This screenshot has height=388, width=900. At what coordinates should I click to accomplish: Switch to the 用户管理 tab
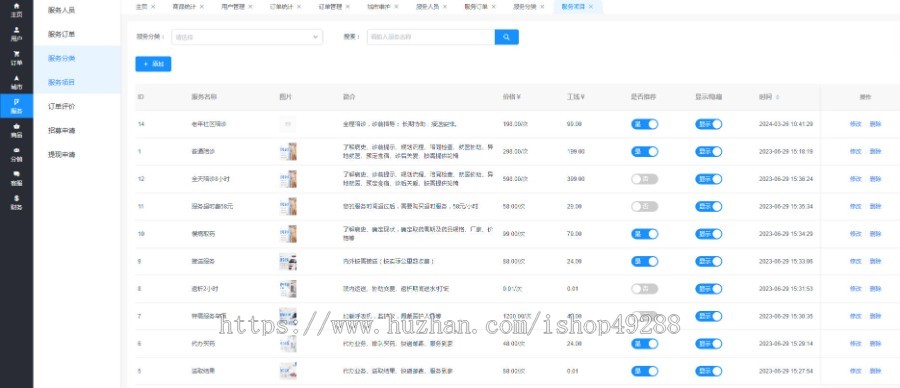click(x=232, y=7)
